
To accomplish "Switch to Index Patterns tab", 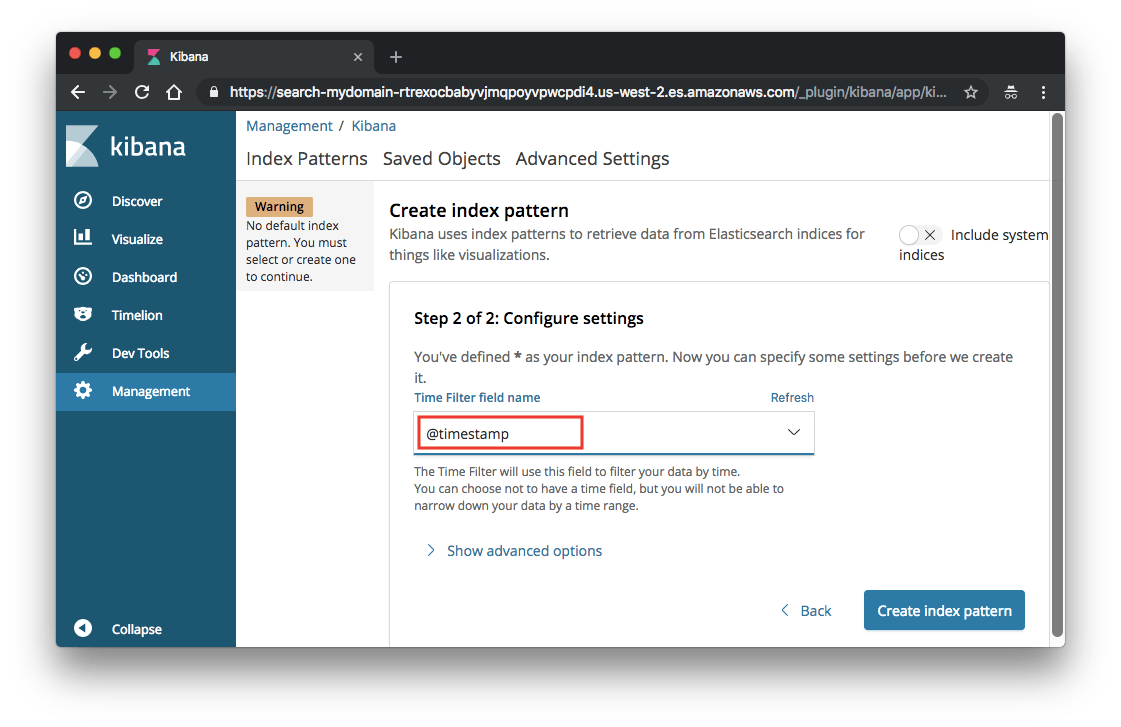I will pos(307,159).
